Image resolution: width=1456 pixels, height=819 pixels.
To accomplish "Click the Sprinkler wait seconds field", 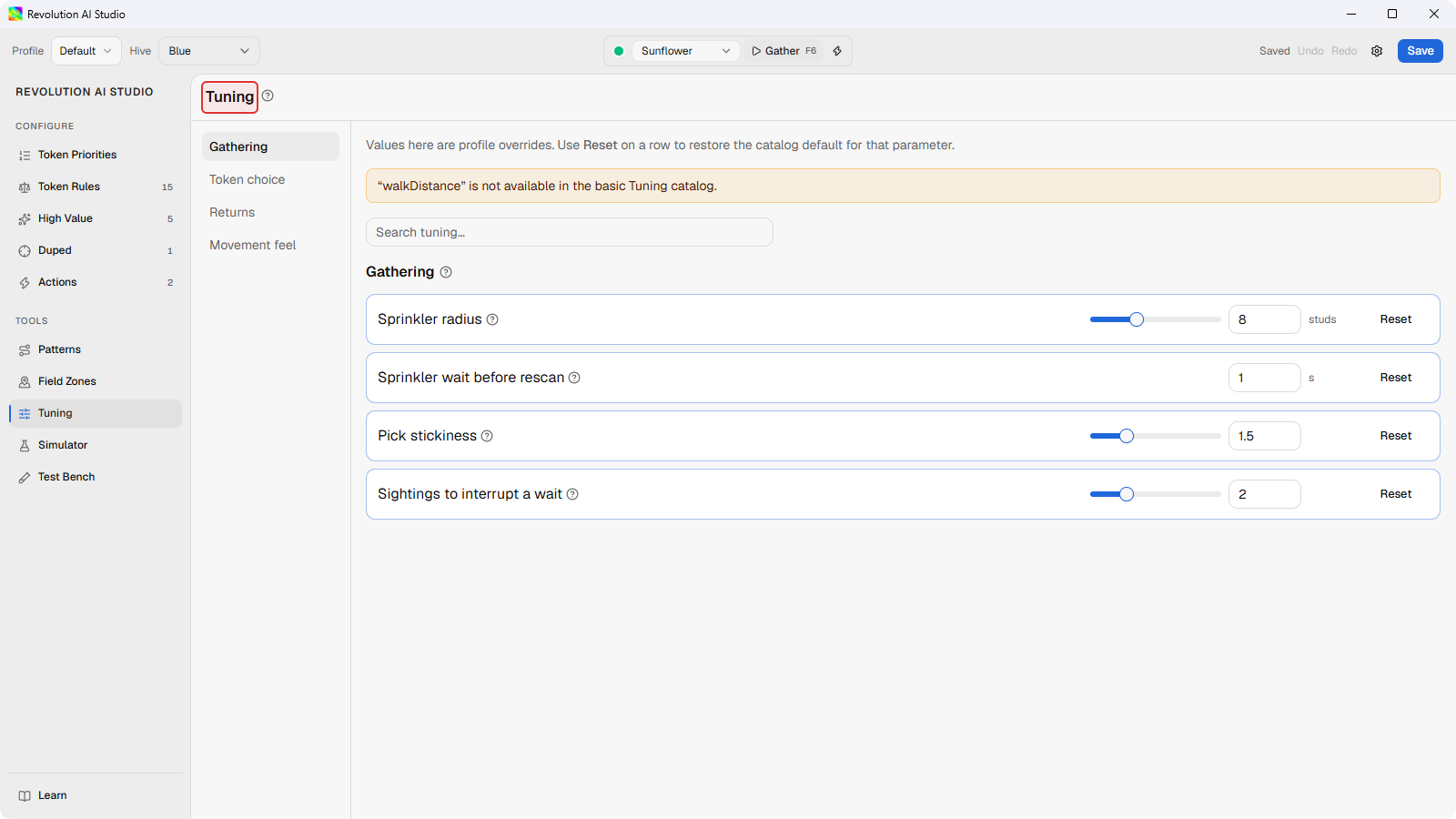I will pyautogui.click(x=1265, y=378).
